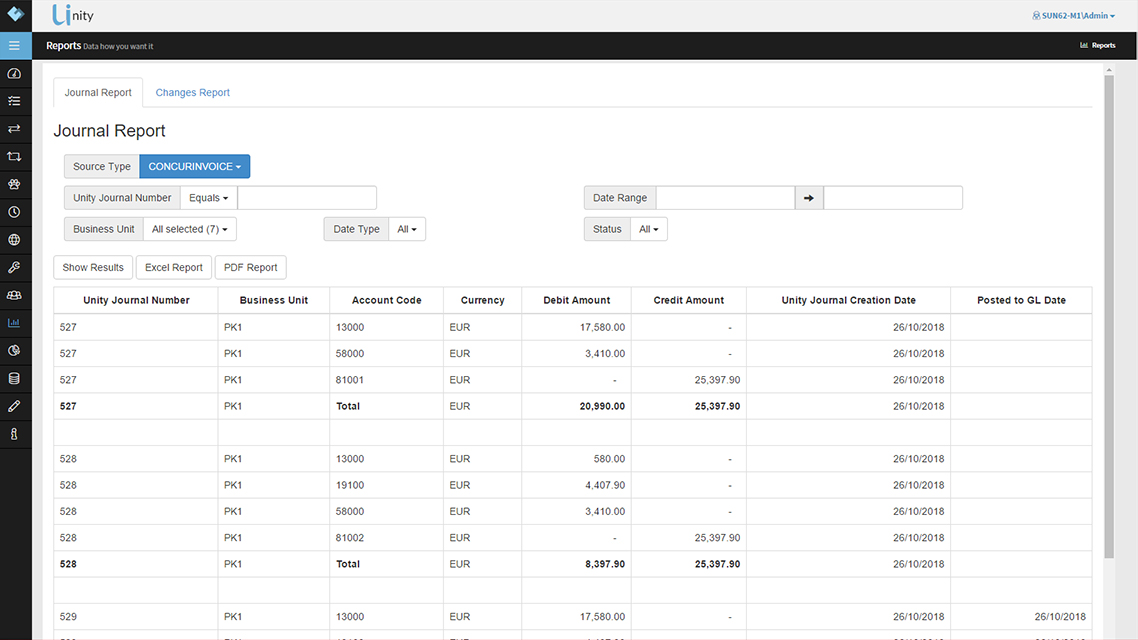
Task: Click the Show Results button
Action: (92, 267)
